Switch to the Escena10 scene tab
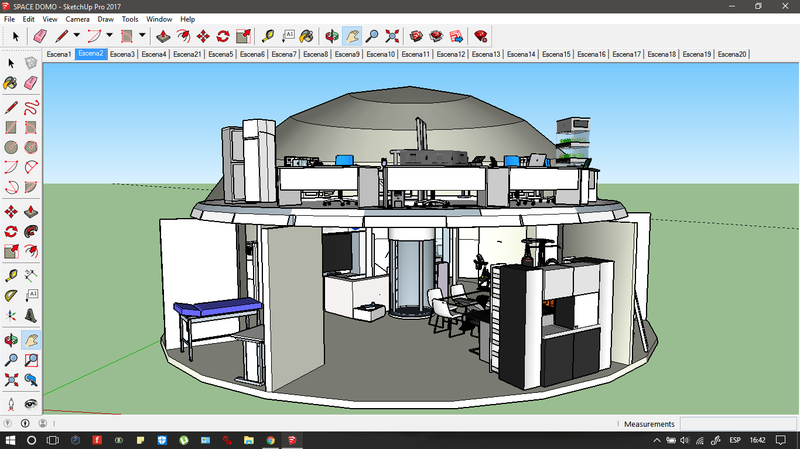This screenshot has width=800, height=449. (381, 54)
